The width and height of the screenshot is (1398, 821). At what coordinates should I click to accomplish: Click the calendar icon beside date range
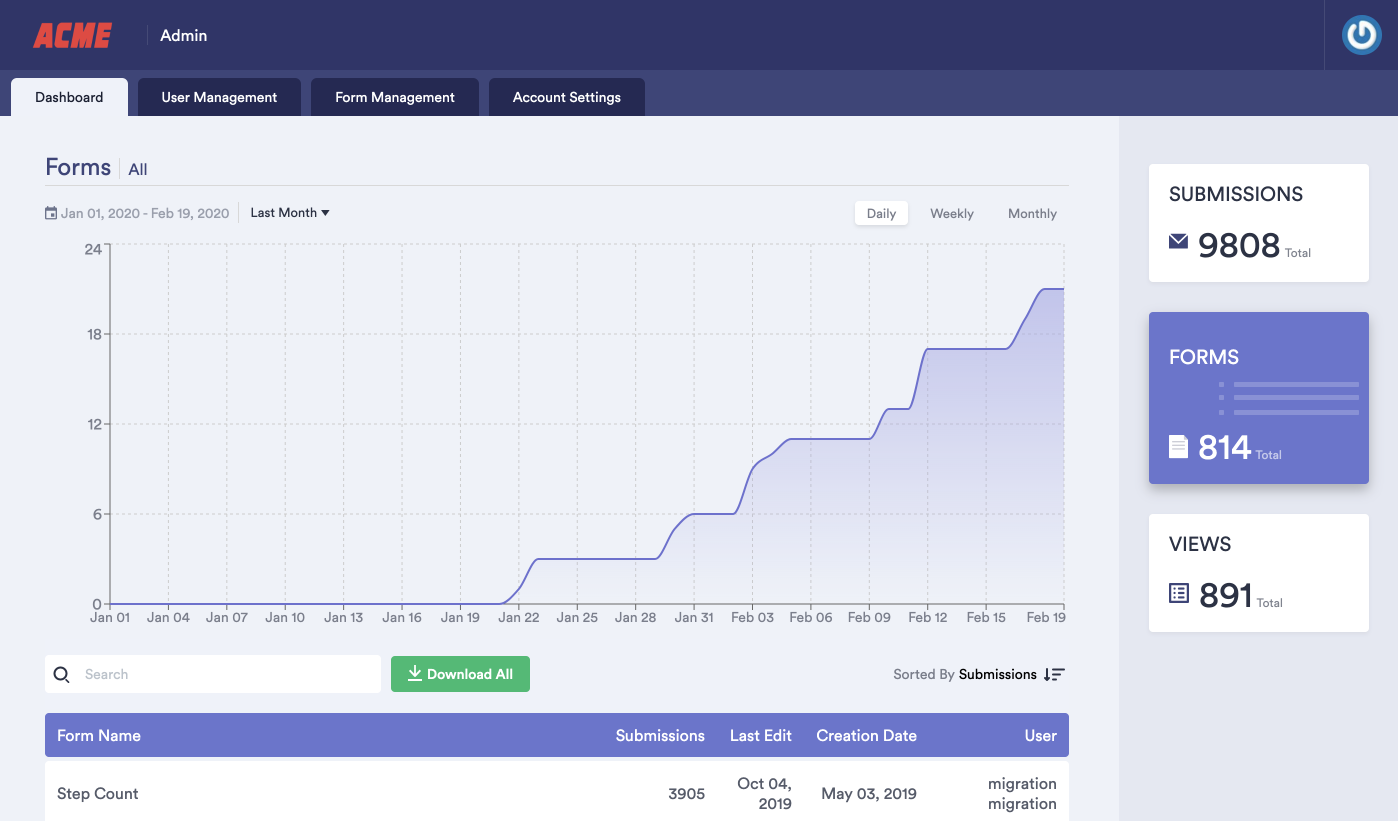click(x=51, y=213)
